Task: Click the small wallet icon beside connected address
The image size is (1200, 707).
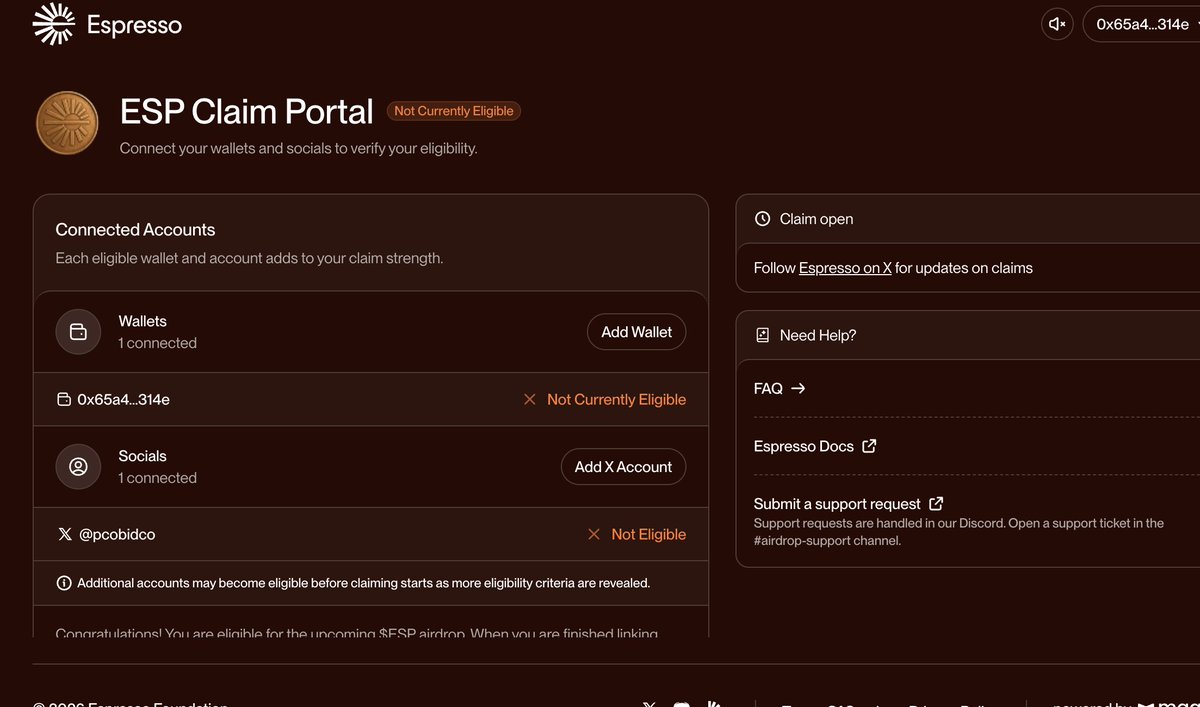Action: pos(64,400)
